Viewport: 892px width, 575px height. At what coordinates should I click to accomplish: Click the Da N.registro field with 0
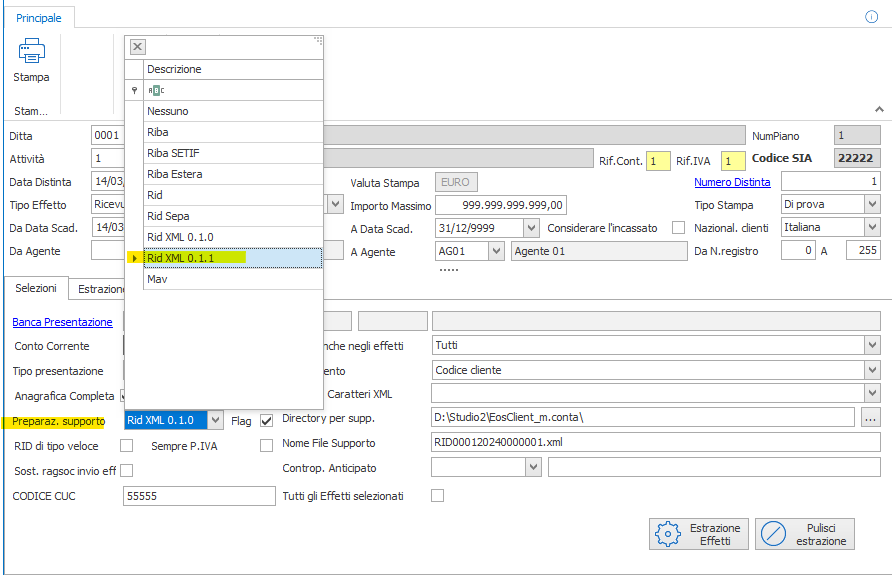pyautogui.click(x=798, y=250)
